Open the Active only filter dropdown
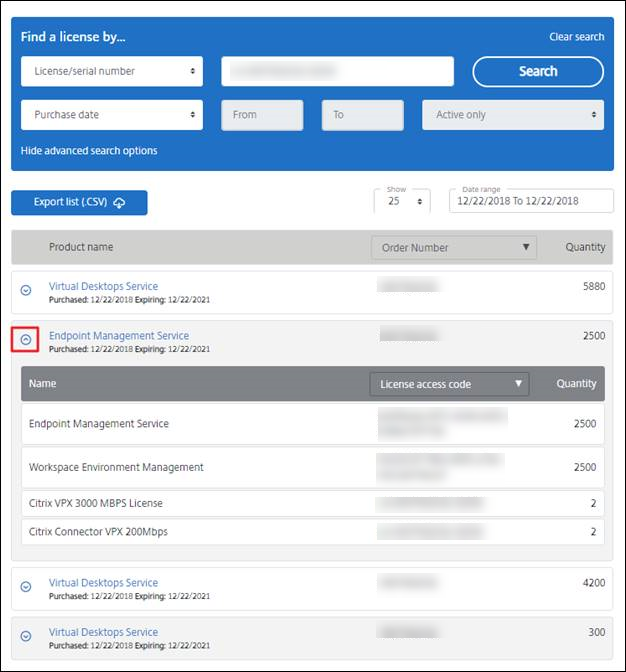 coord(512,115)
